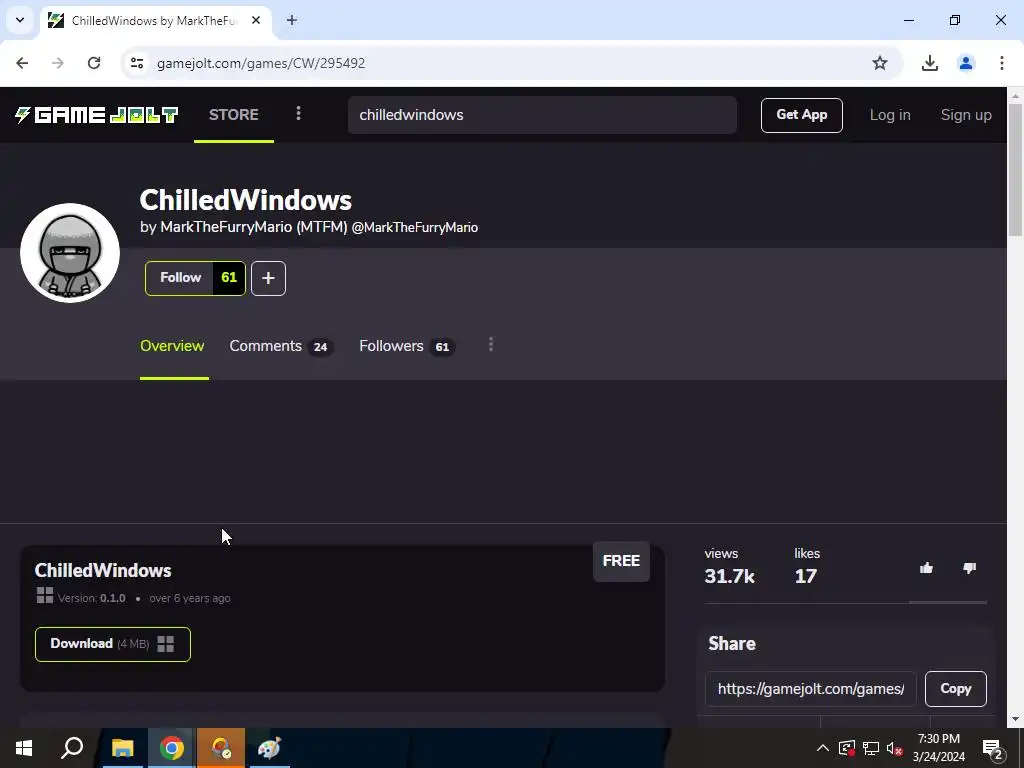Image resolution: width=1024 pixels, height=768 pixels.
Task: Click the share URL field
Action: (811, 689)
